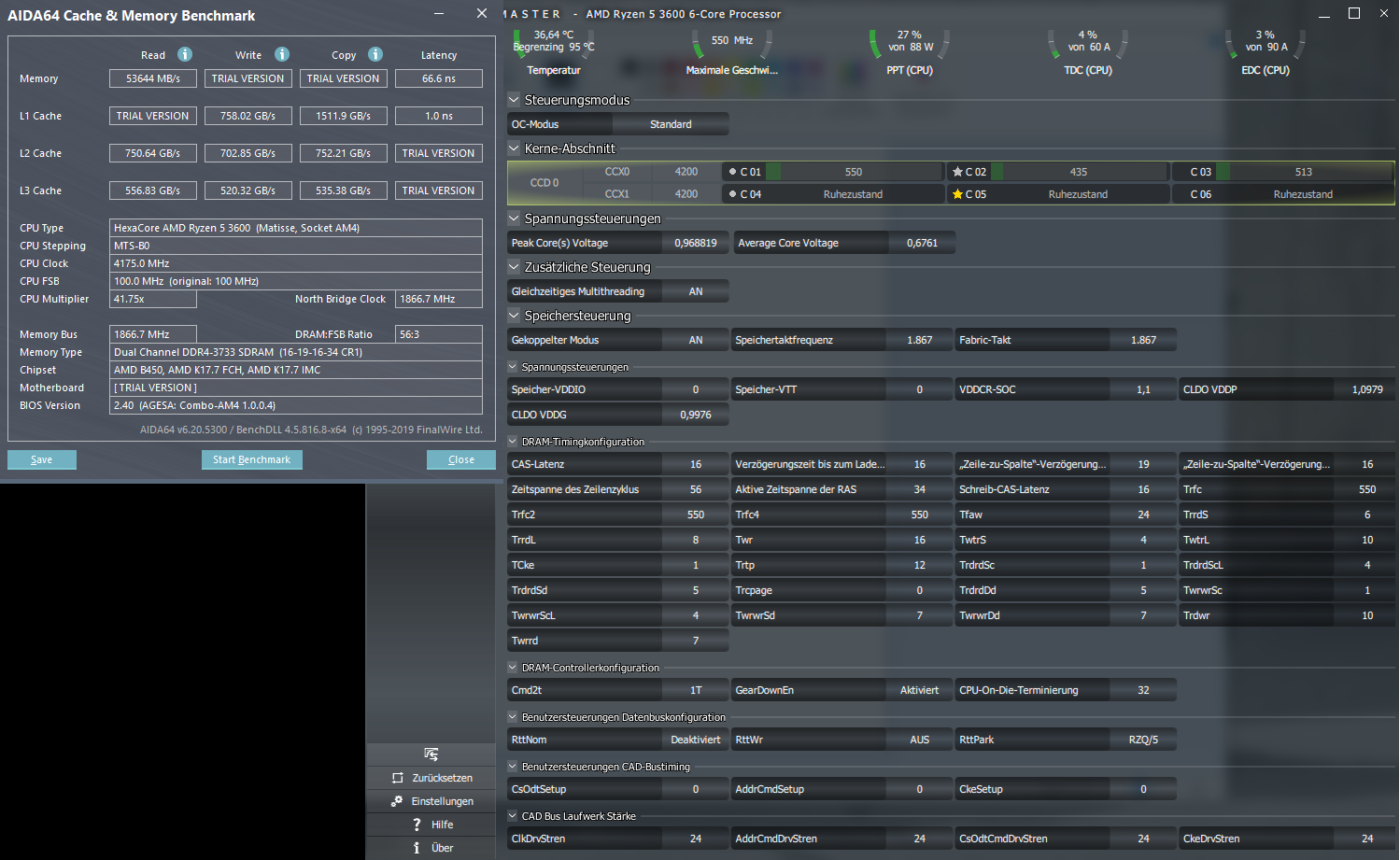Screen dimensions: 1400x860
Task: Select the C 03 core speed bar
Action: [1304, 172]
